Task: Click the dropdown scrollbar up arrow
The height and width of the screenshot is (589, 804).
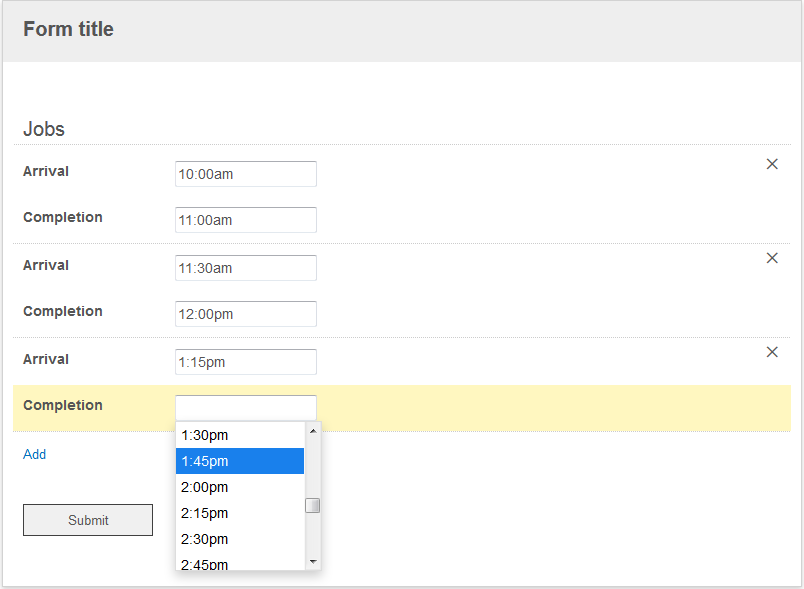Action: point(313,431)
